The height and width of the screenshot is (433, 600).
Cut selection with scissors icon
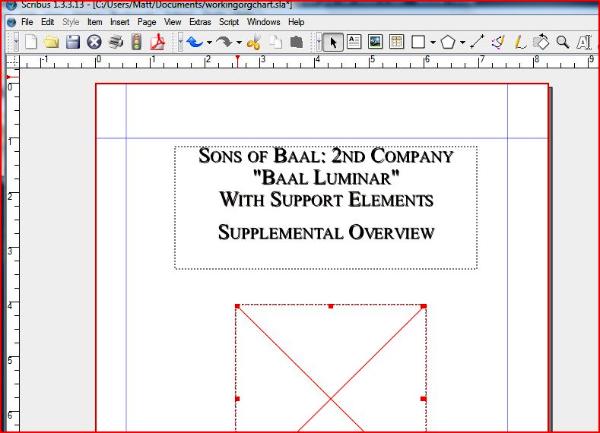pos(253,42)
